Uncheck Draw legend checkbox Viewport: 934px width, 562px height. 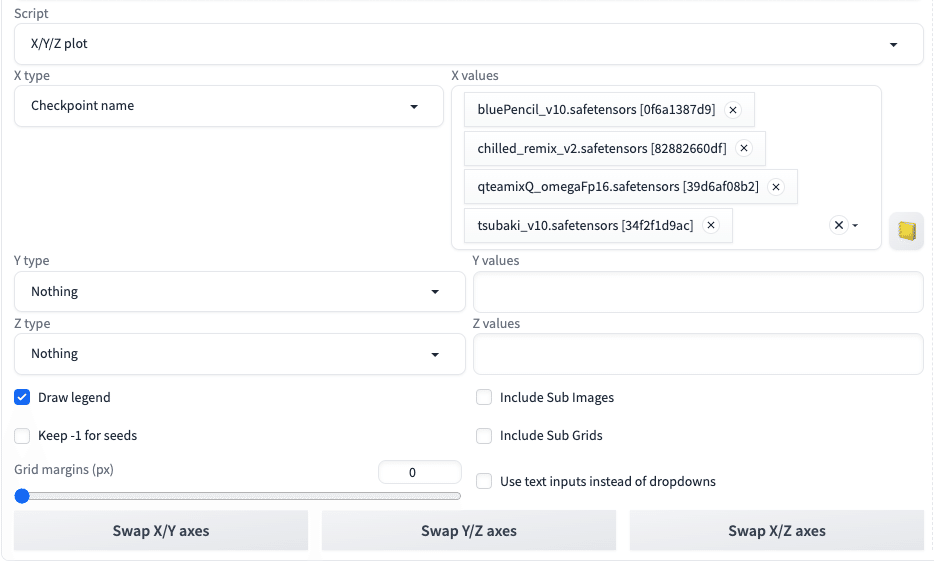[x=22, y=398]
